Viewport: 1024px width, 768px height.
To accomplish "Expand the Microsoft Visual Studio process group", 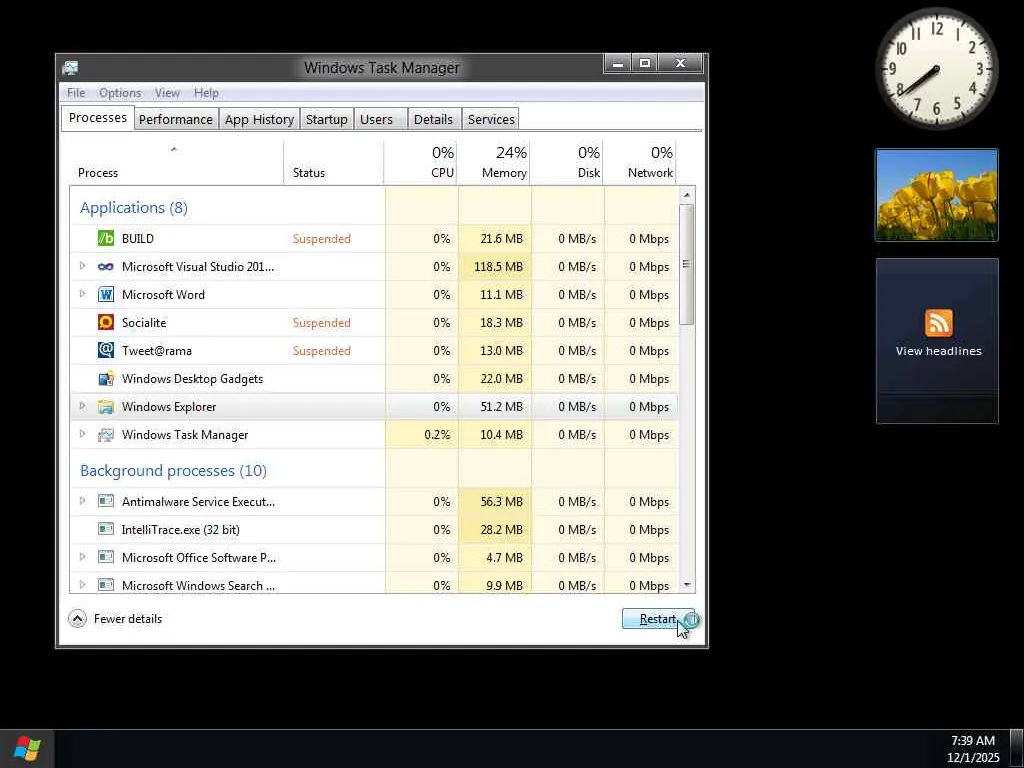I will pos(82,266).
